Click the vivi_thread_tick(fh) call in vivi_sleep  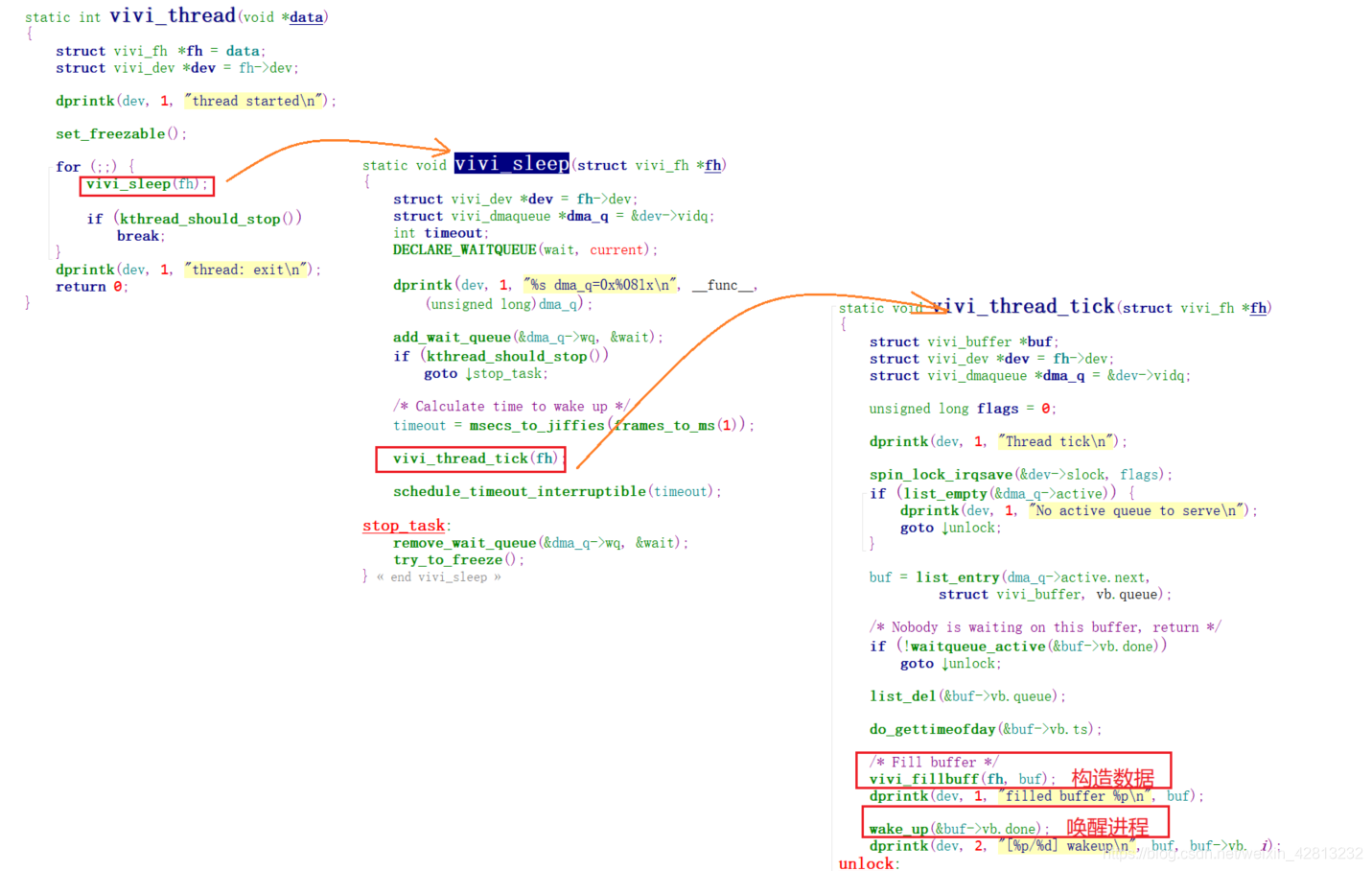[477, 459]
